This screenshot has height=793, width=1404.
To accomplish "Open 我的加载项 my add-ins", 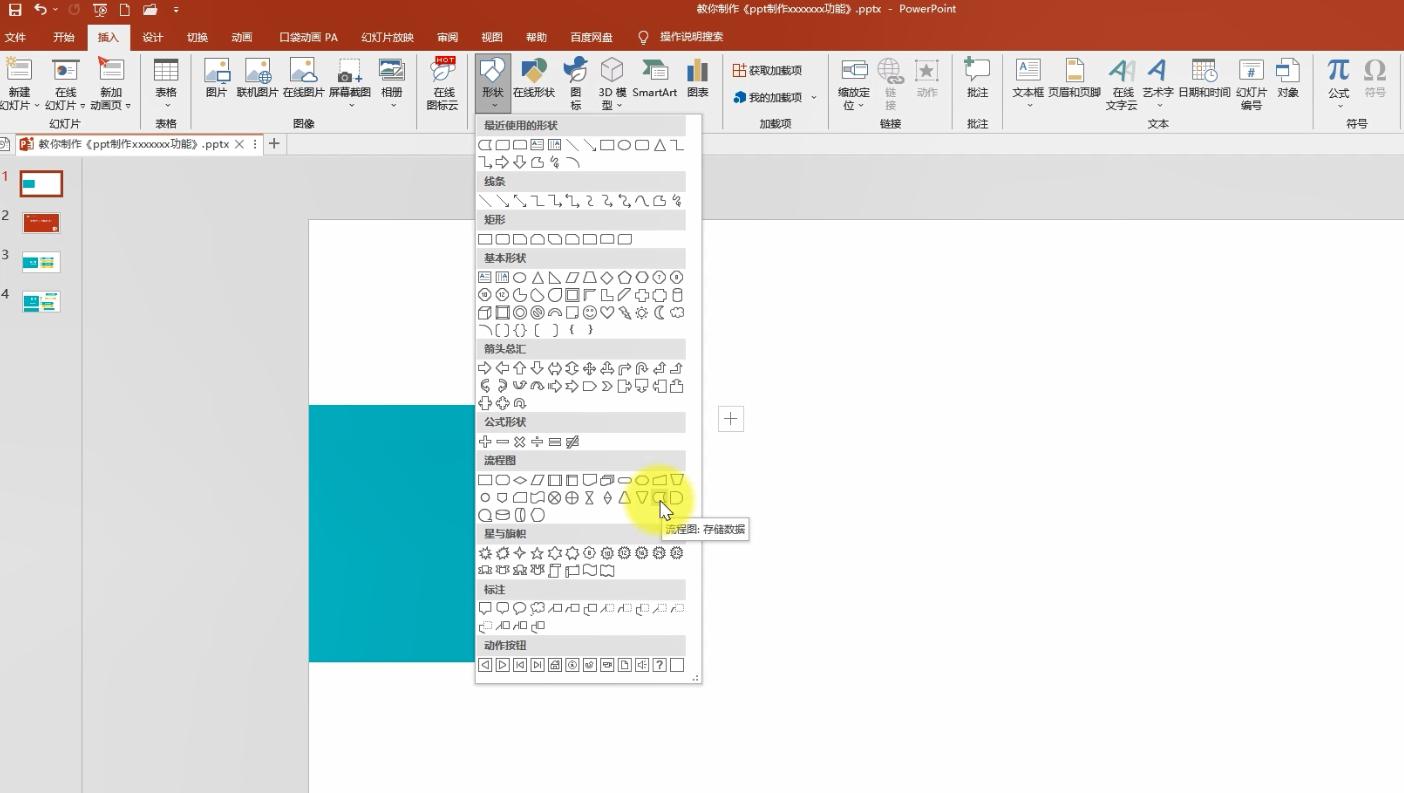I will 767,98.
